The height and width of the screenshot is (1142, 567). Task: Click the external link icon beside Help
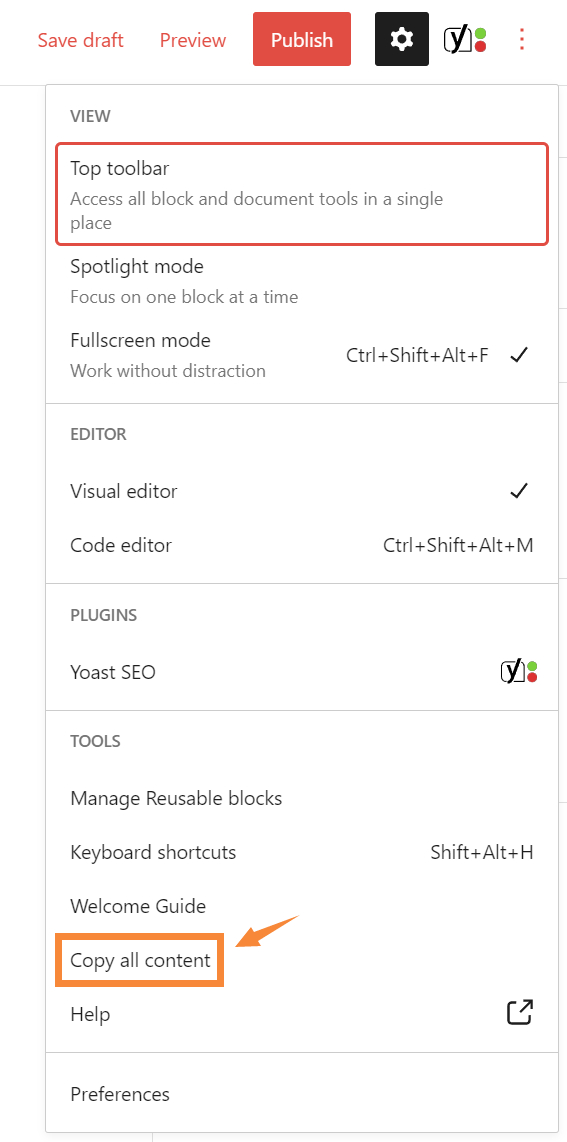click(x=520, y=1012)
